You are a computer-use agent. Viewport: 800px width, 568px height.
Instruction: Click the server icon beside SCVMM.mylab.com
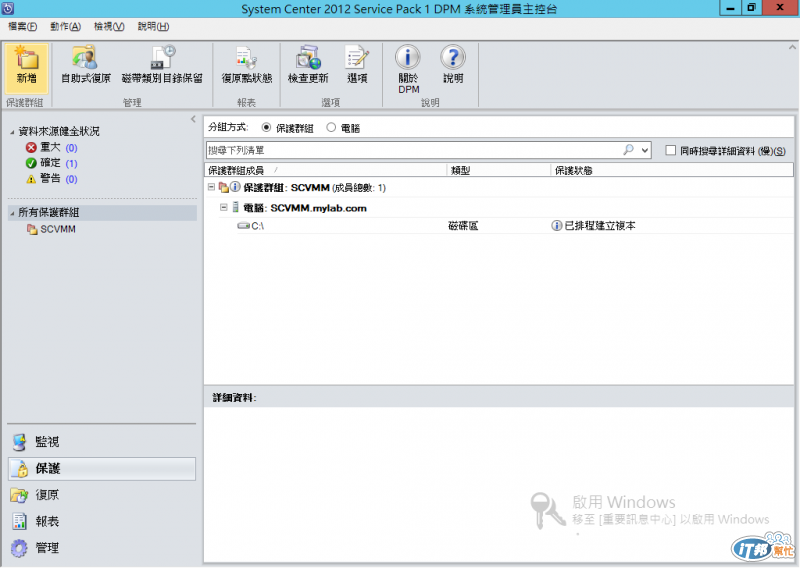tap(235, 207)
